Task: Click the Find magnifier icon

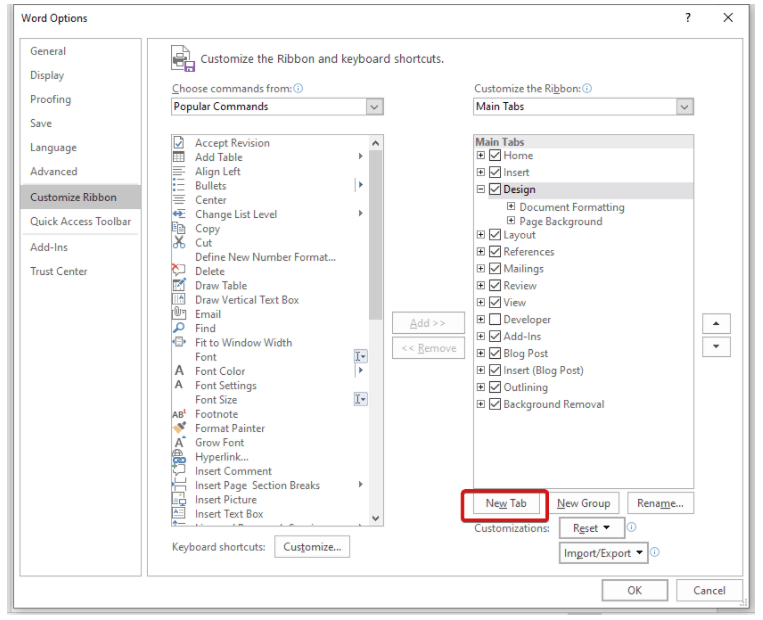Action: point(179,328)
